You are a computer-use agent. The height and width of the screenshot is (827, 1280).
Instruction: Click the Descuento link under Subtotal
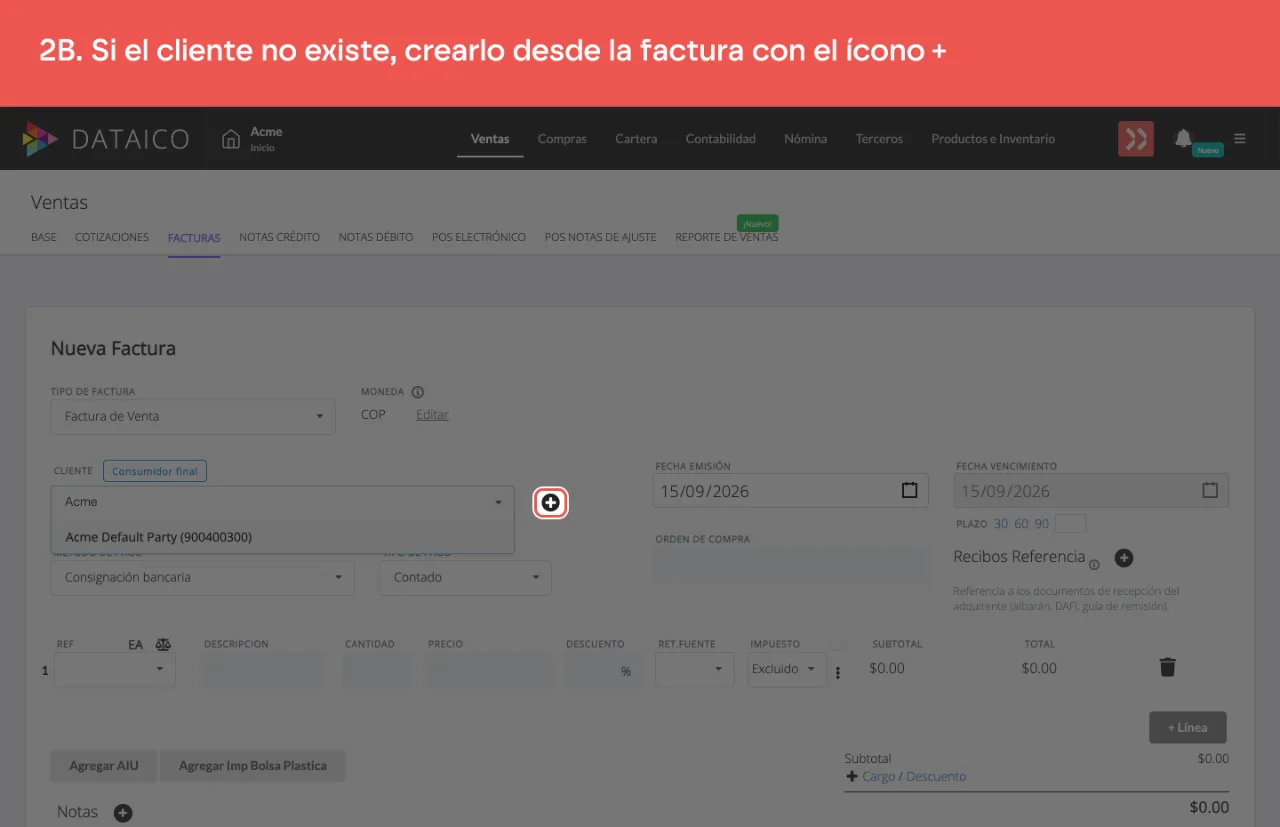pyautogui.click(x=936, y=777)
